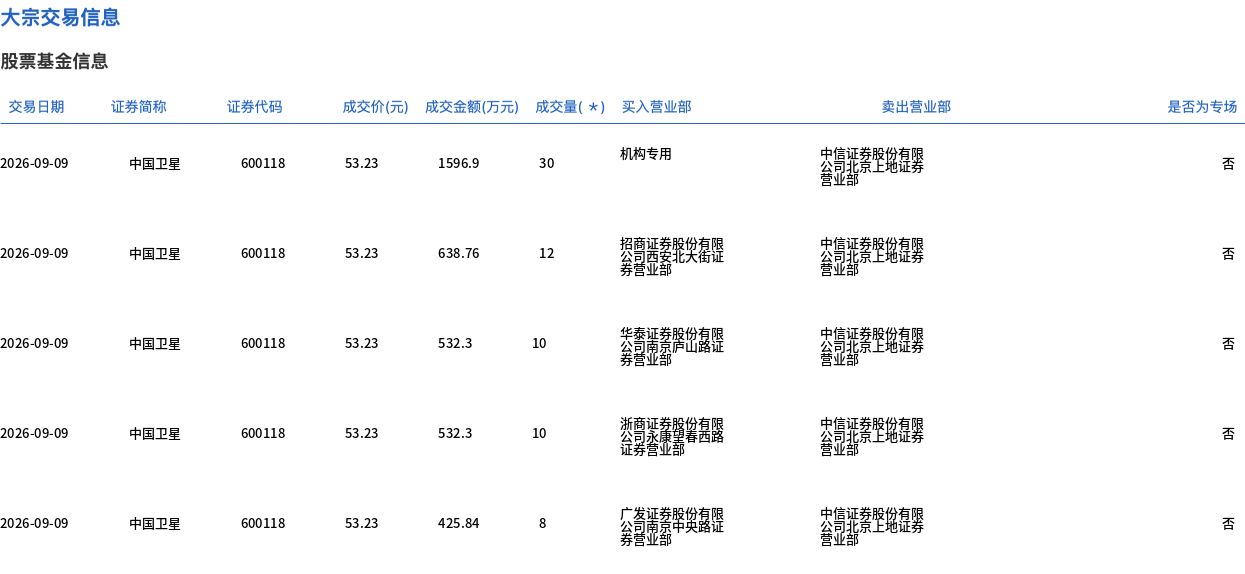Click the 425.84 transaction amount cell
This screenshot has height=574, width=1245.
click(x=458, y=523)
